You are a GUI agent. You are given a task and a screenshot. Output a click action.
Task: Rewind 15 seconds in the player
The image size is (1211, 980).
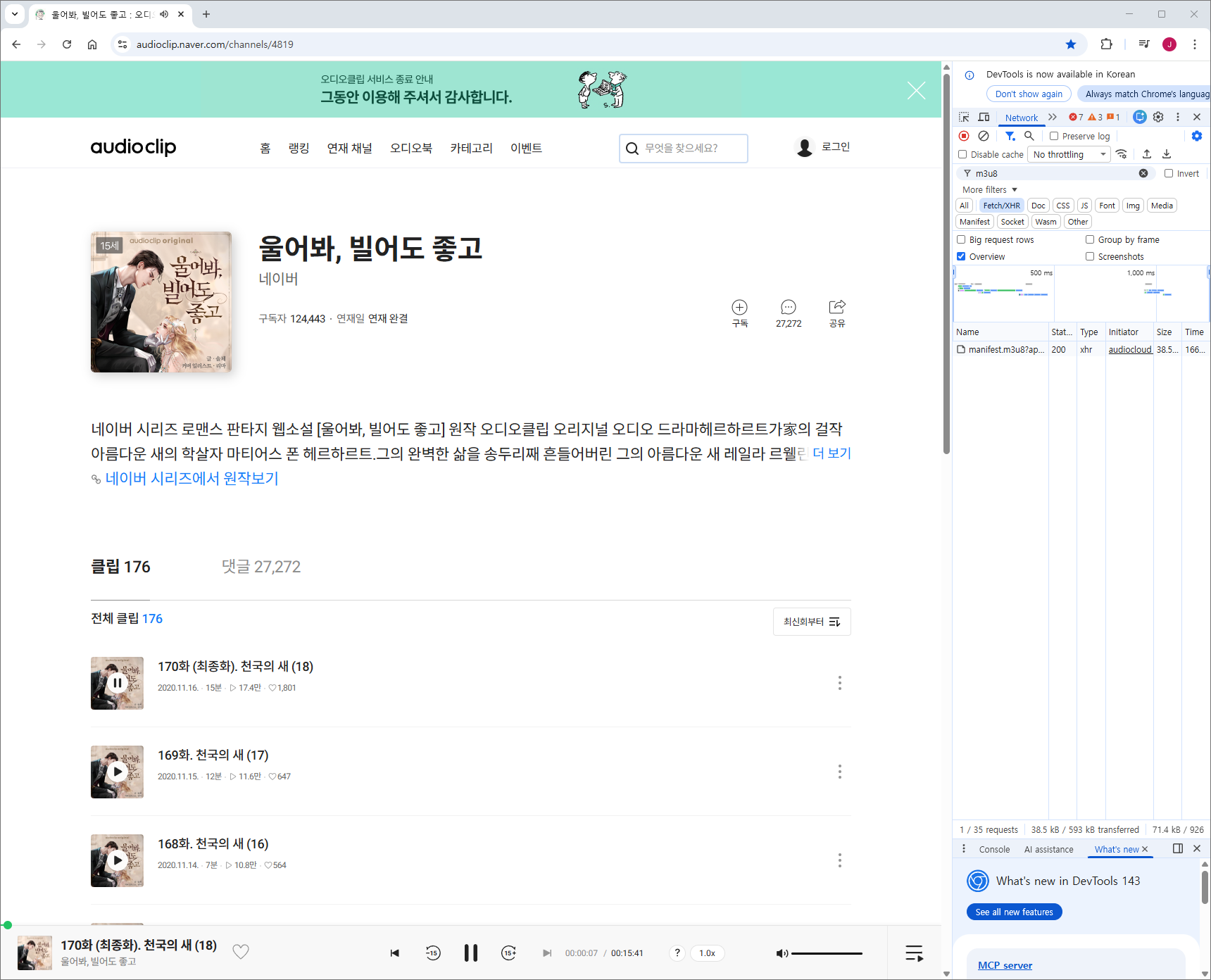coord(433,953)
